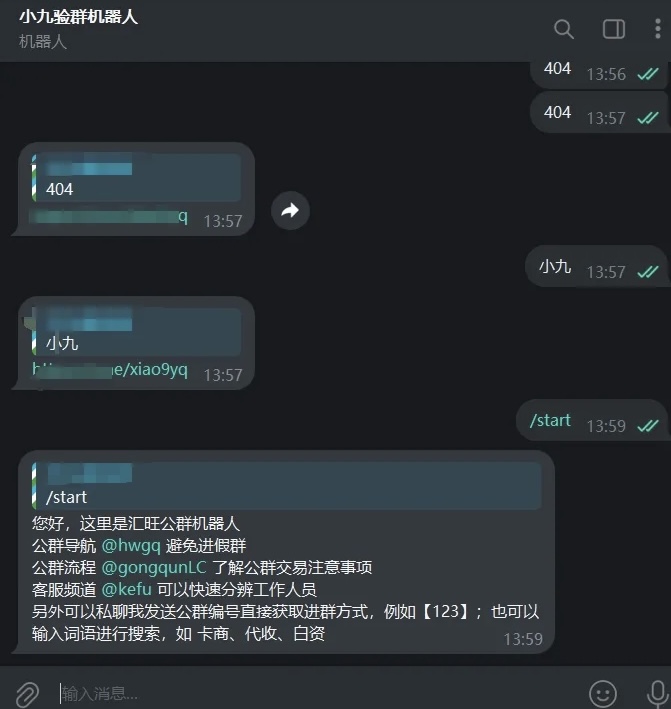Click the sent /start command message
Viewport: 671px width, 709px height.
pos(550,421)
